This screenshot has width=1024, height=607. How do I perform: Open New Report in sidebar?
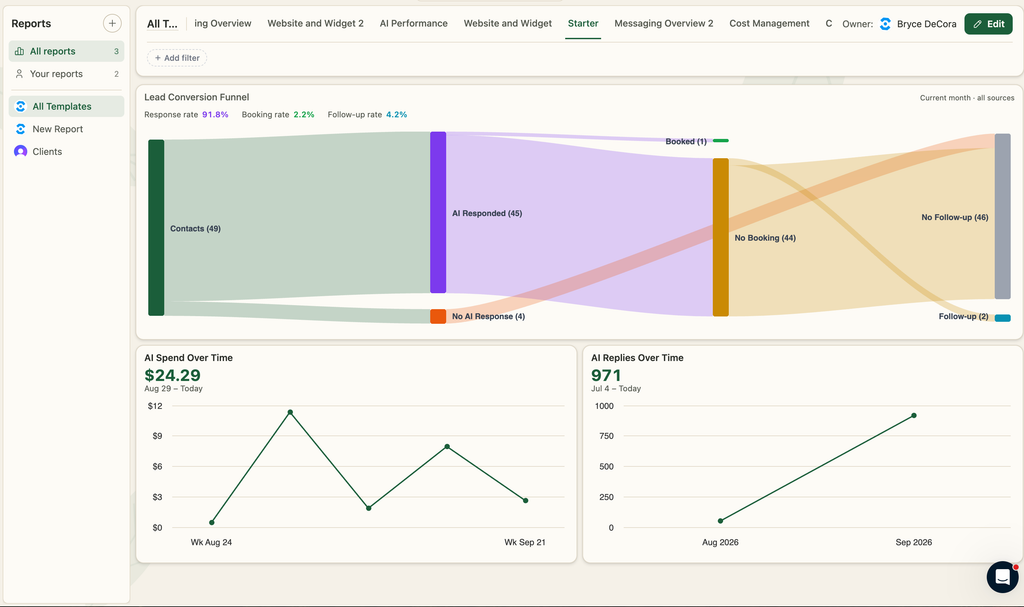[66, 129]
